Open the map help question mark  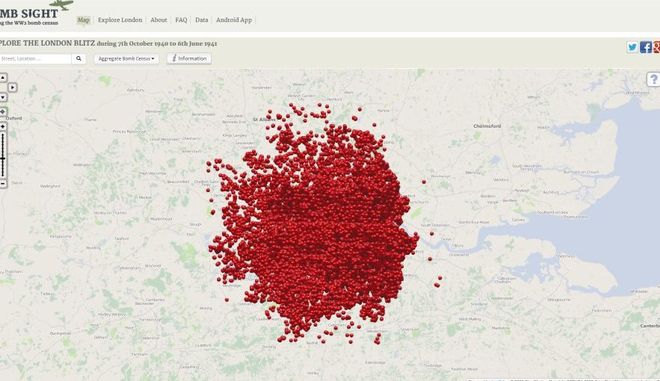(x=654, y=79)
